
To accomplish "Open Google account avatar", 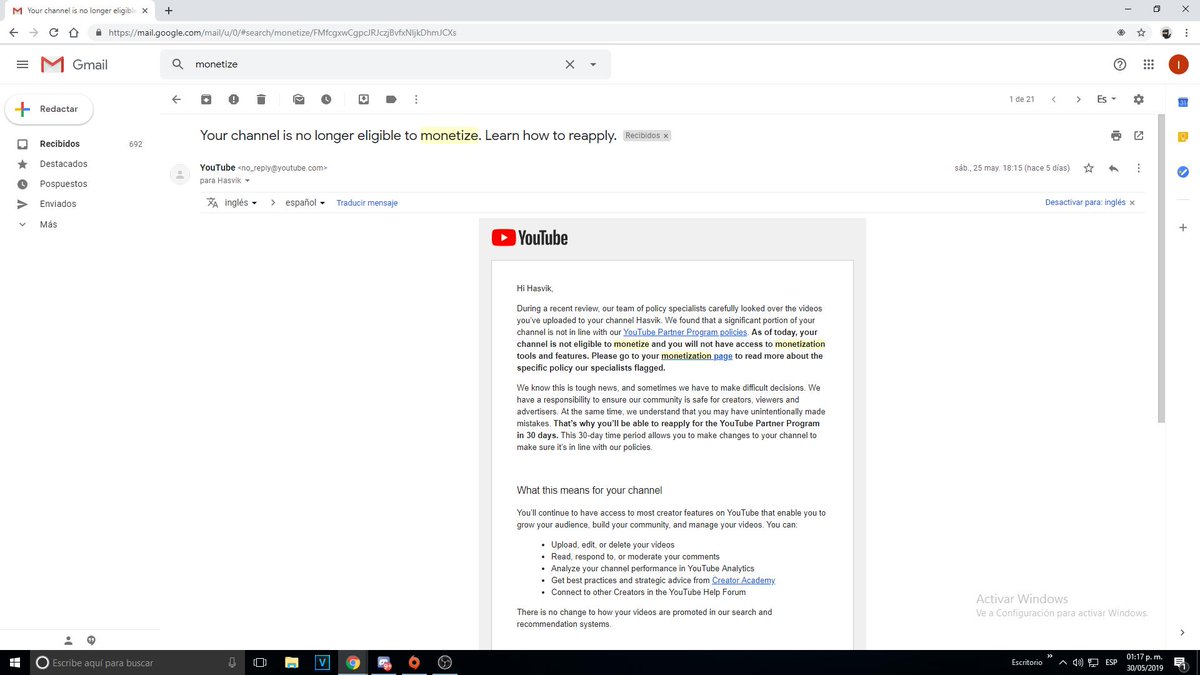I will [1178, 64].
